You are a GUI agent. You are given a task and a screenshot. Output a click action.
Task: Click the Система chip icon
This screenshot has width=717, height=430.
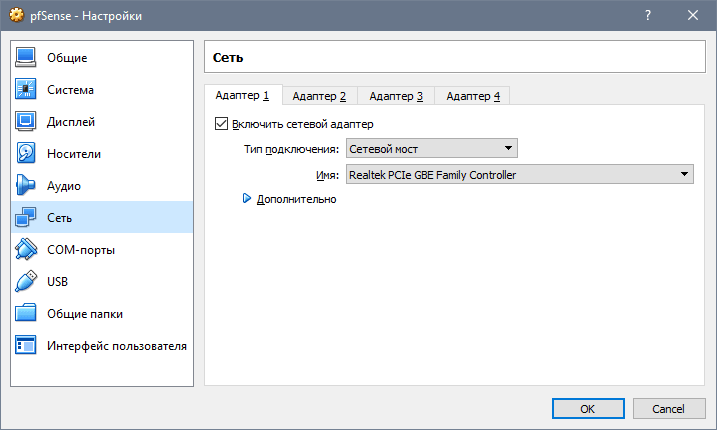(27, 90)
